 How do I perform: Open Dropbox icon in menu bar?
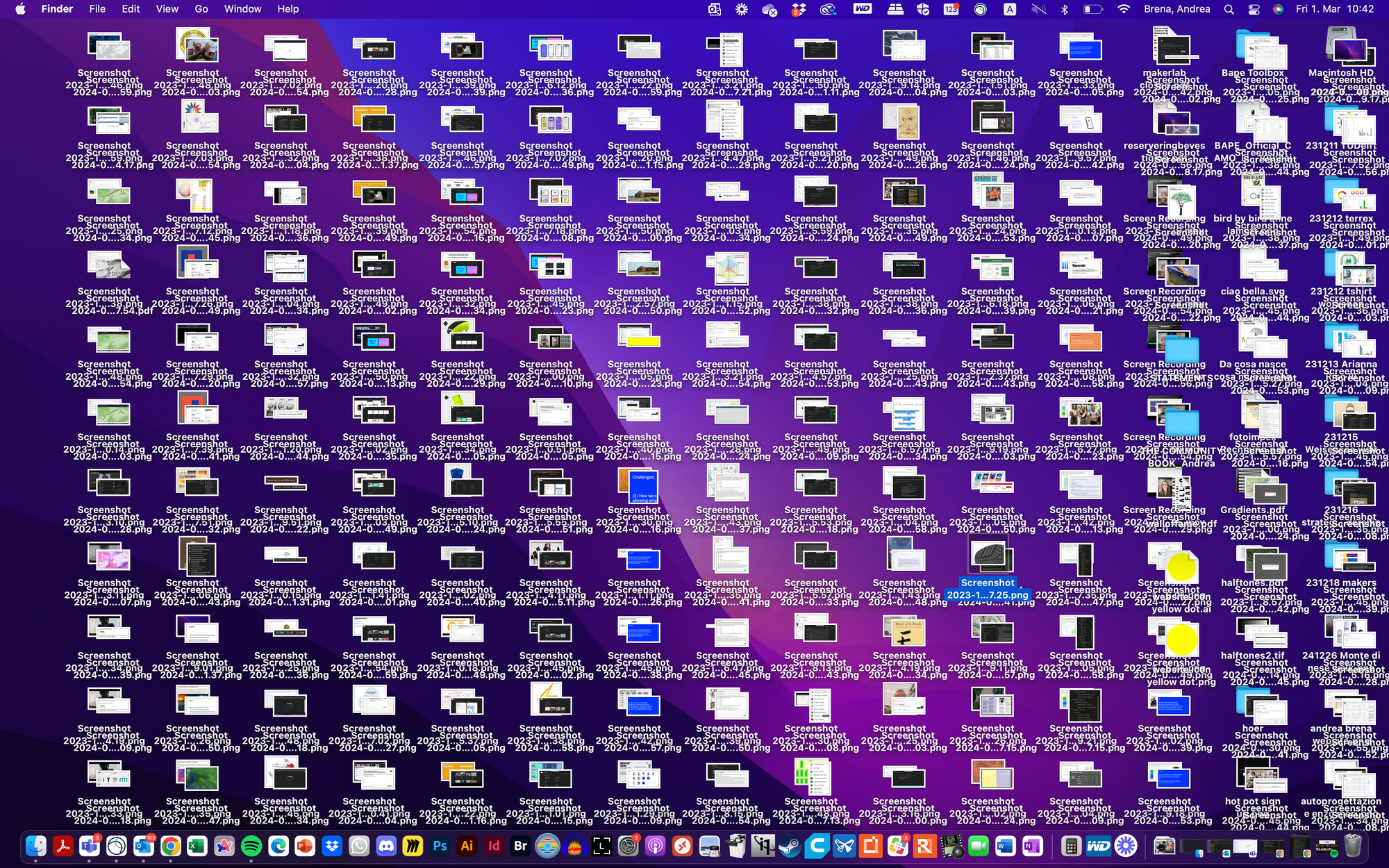tap(799, 9)
